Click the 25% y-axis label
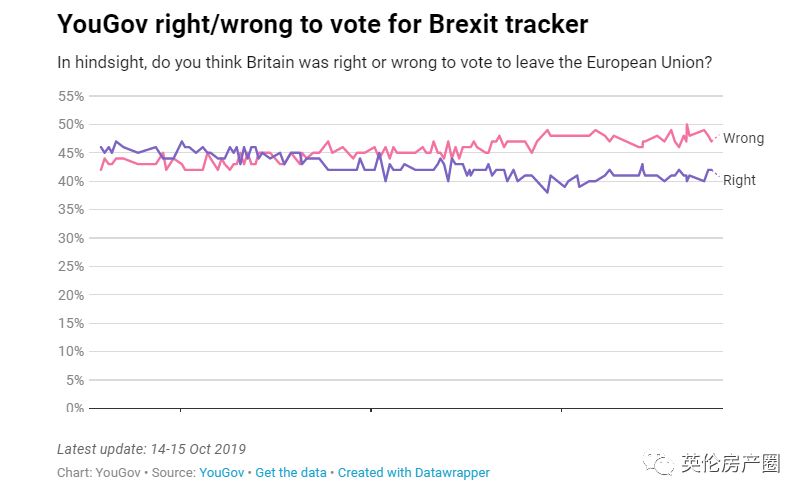The image size is (806, 498). click(72, 267)
